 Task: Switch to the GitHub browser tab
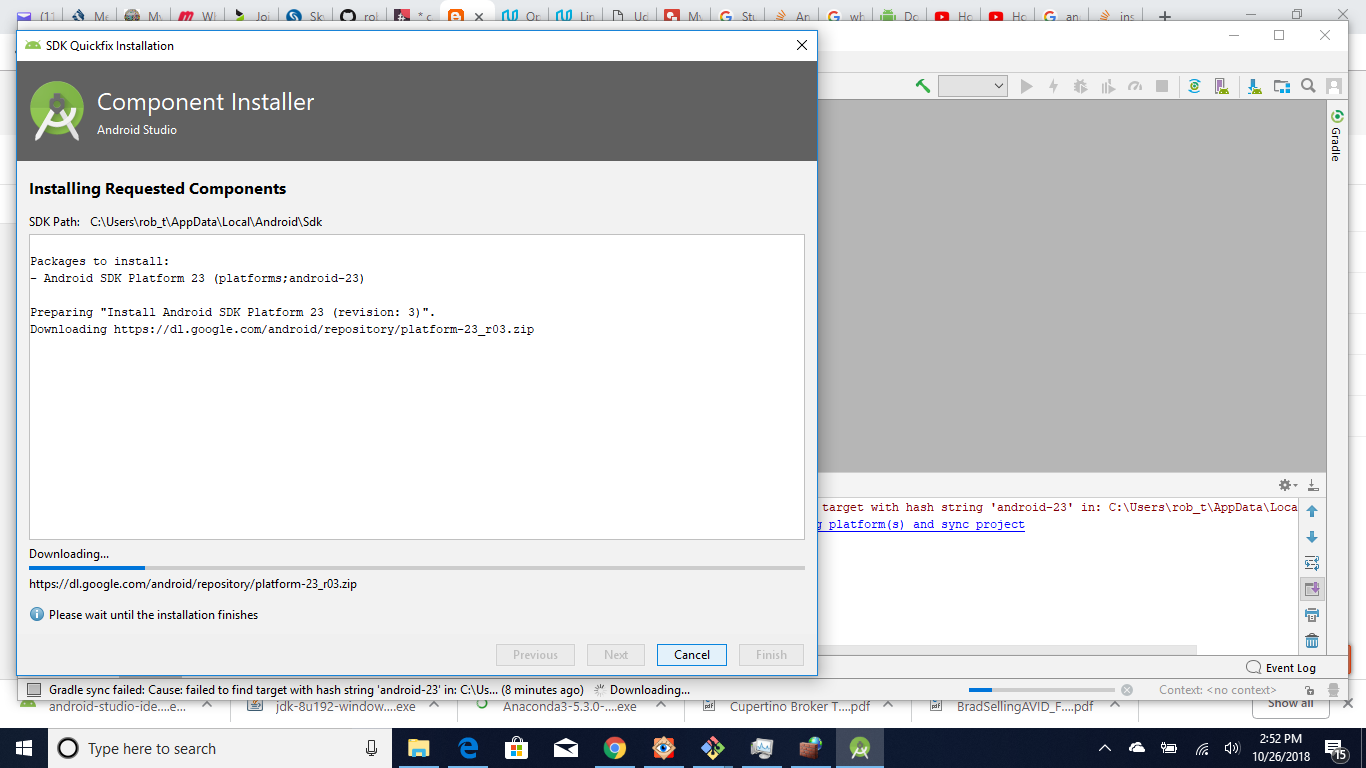[x=358, y=16]
